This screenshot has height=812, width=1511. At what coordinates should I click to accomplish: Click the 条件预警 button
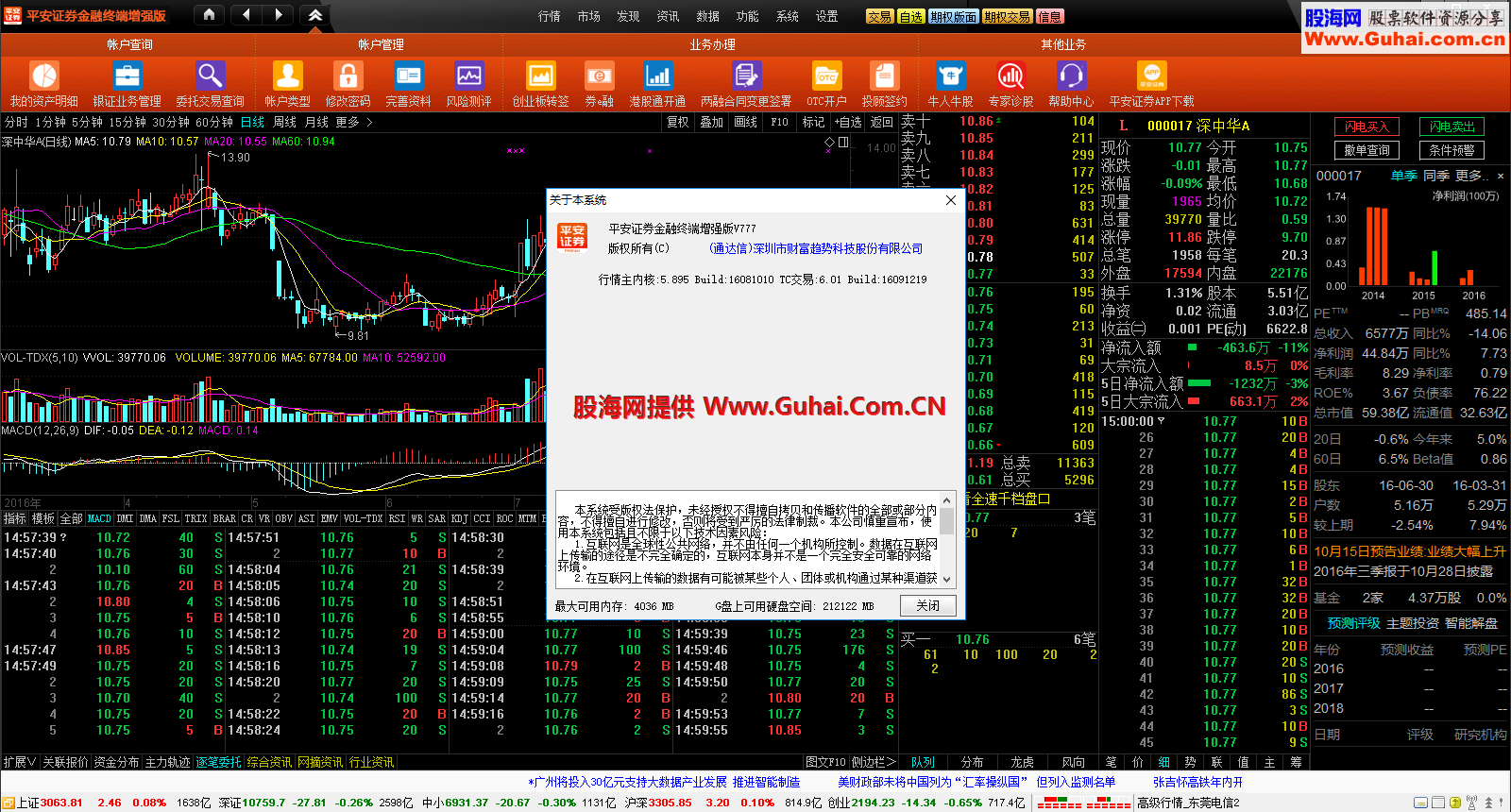pyautogui.click(x=1452, y=150)
